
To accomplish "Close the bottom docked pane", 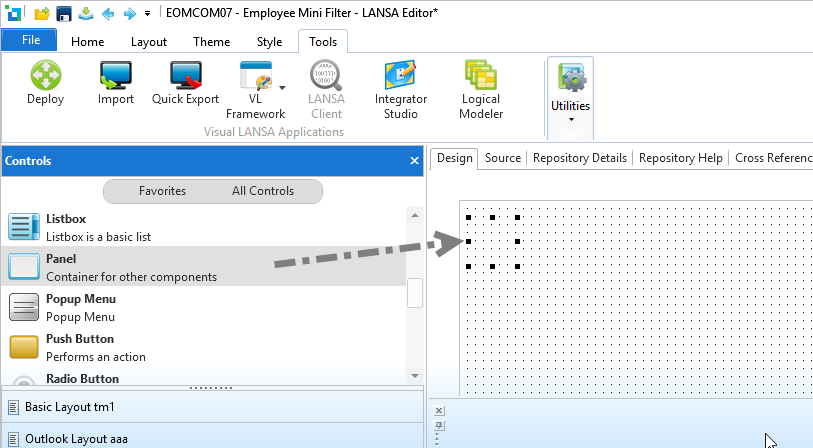I will point(439,411).
